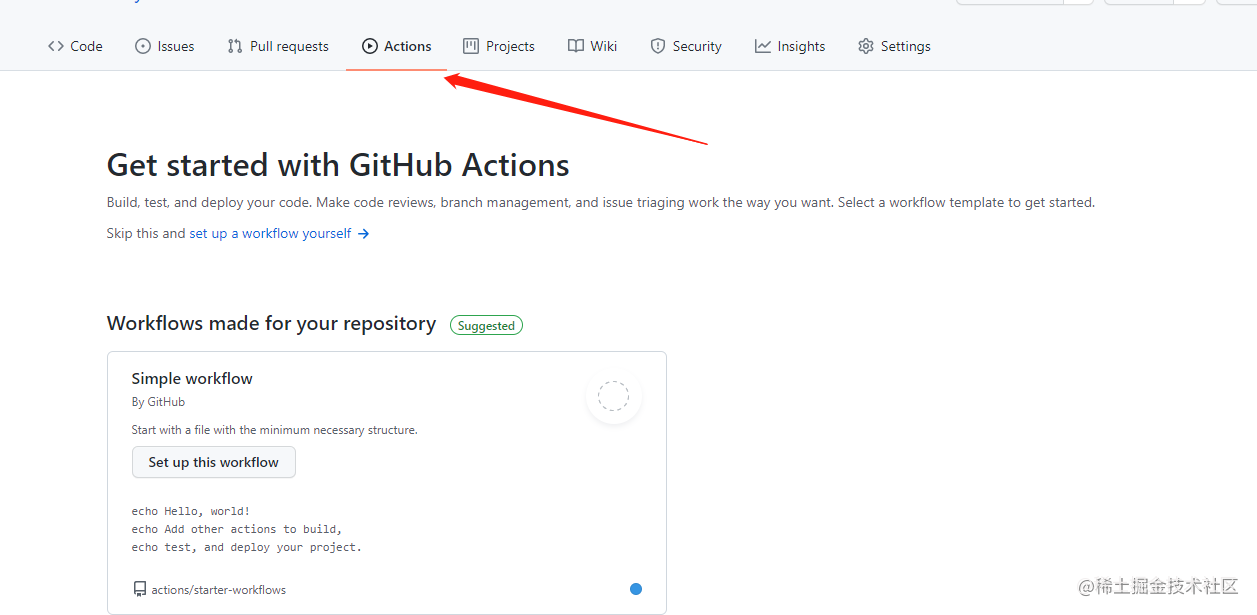
Task: Open the Issues tab
Action: (x=165, y=46)
